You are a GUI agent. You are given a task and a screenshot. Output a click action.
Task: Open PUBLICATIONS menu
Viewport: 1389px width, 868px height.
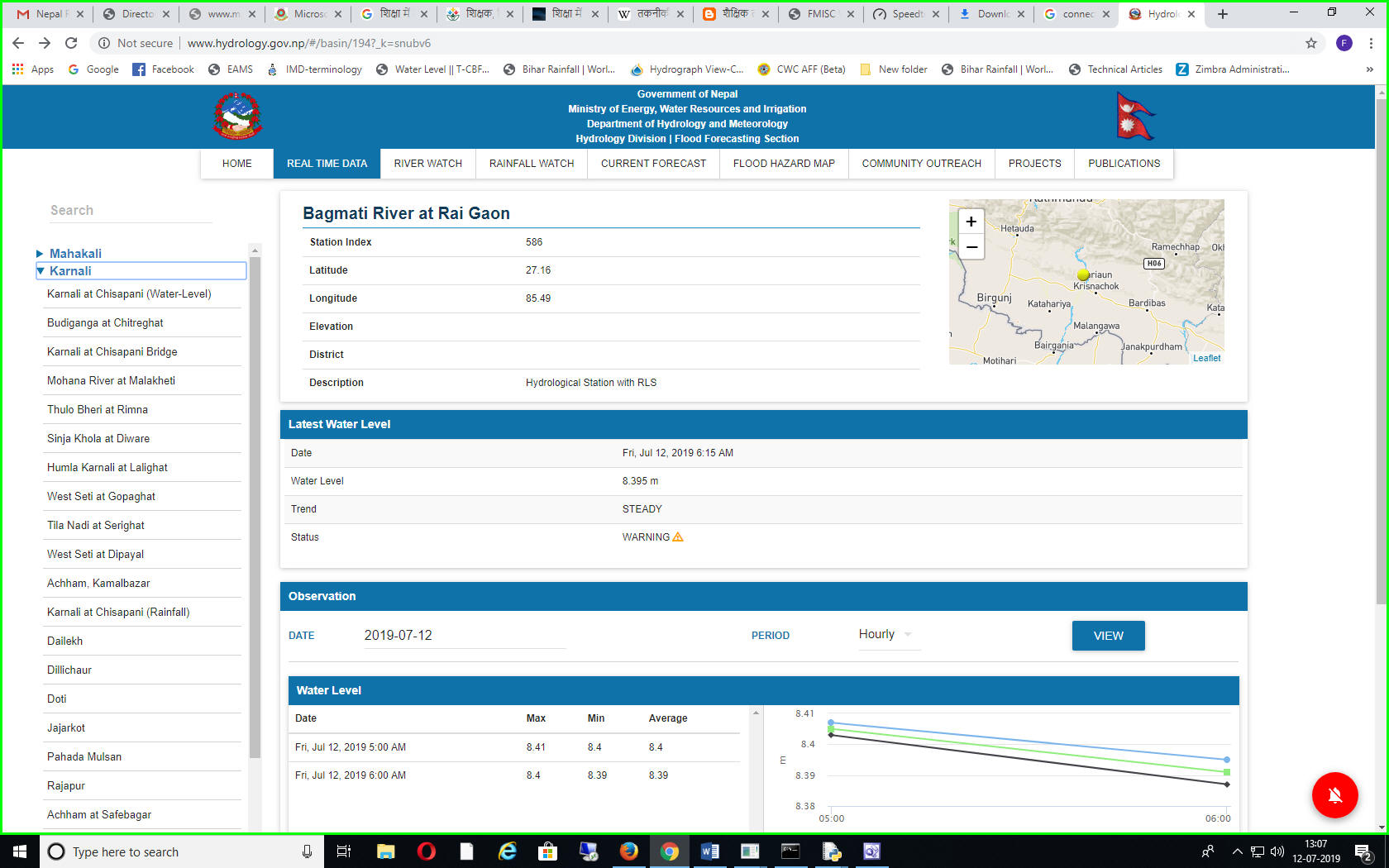(1124, 164)
